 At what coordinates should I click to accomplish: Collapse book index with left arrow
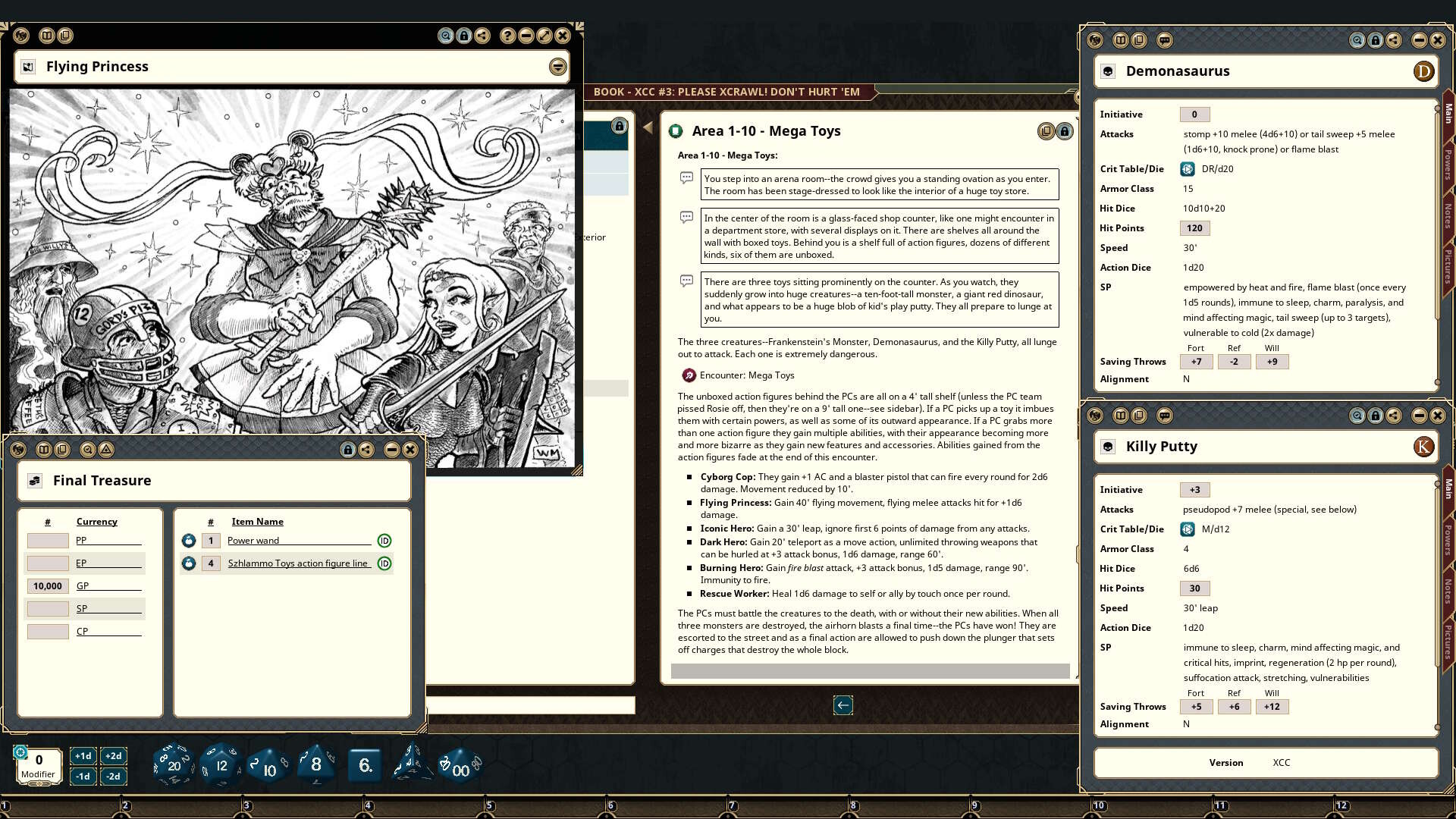point(648,127)
